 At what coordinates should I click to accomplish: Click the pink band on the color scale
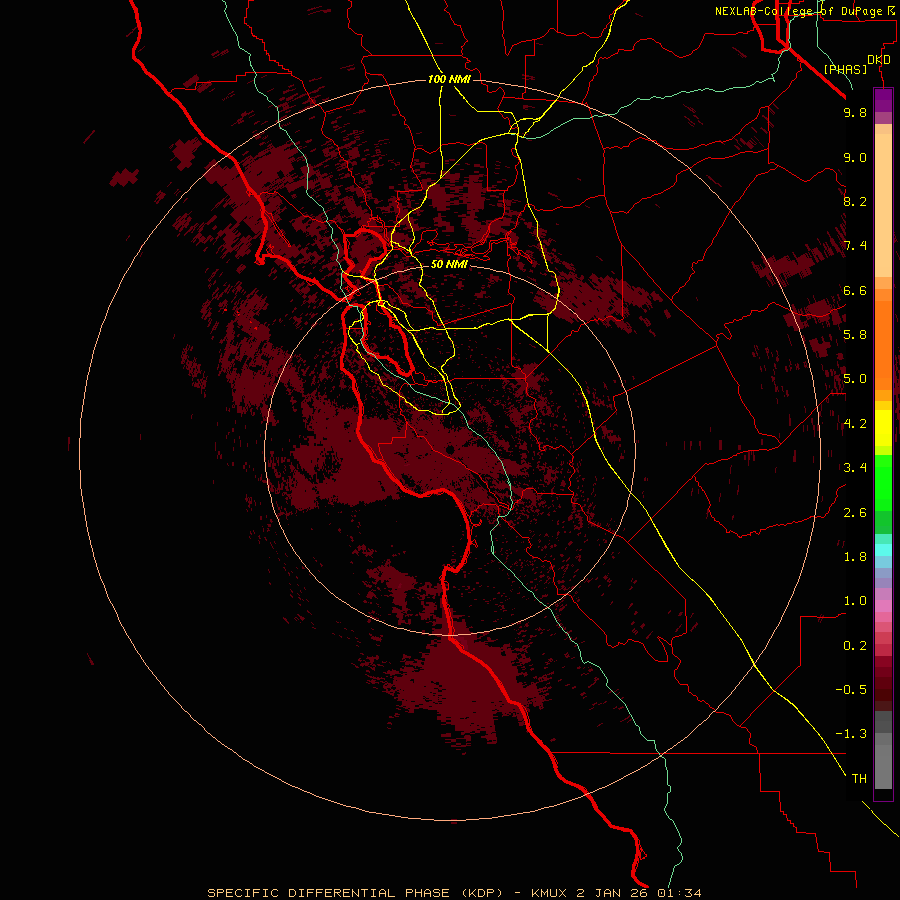point(883,606)
